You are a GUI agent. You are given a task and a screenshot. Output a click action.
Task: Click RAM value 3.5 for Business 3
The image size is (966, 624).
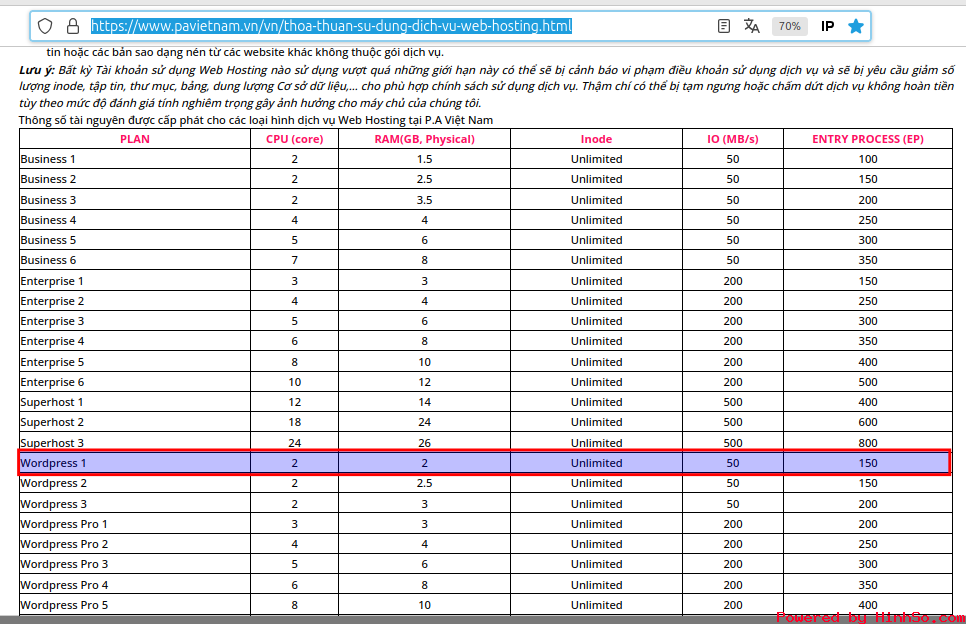click(x=424, y=200)
